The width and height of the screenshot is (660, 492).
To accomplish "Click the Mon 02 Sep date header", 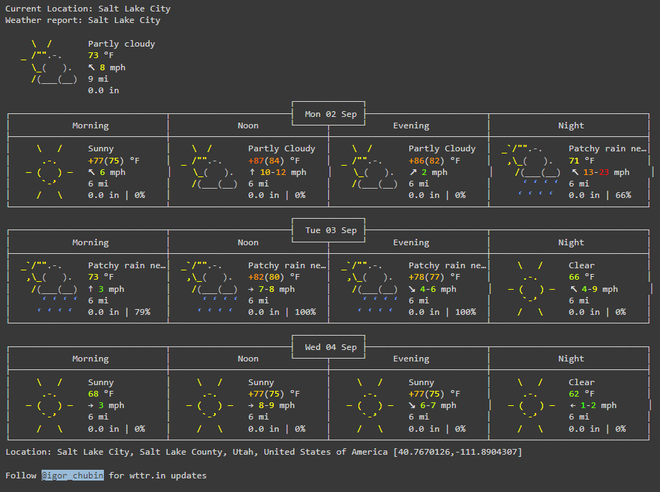I will (330, 114).
